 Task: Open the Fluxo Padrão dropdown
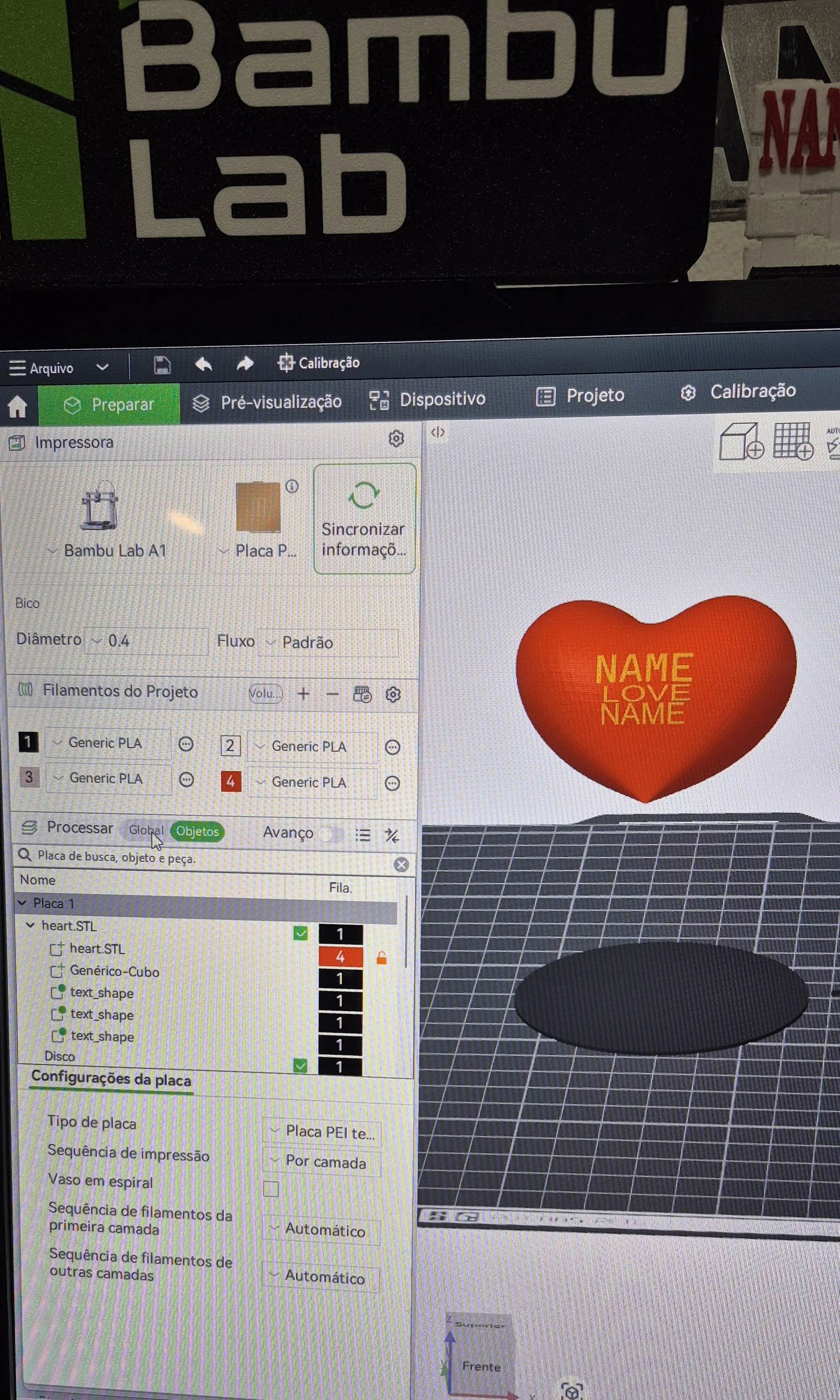click(x=328, y=642)
